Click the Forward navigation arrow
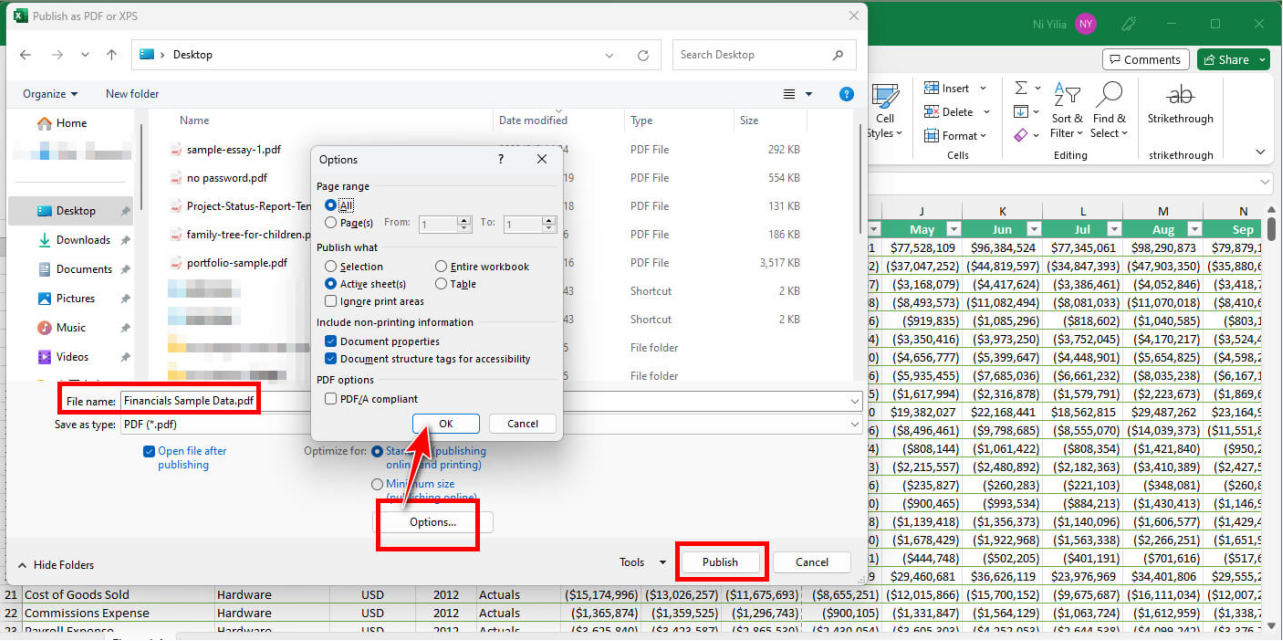Screen dimensions: 1283x641 [58, 55]
